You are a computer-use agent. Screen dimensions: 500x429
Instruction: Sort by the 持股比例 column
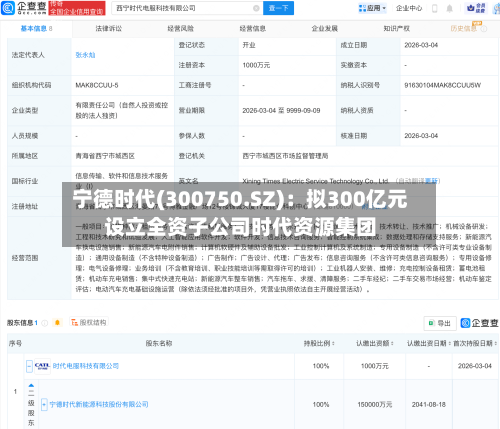click(319, 343)
